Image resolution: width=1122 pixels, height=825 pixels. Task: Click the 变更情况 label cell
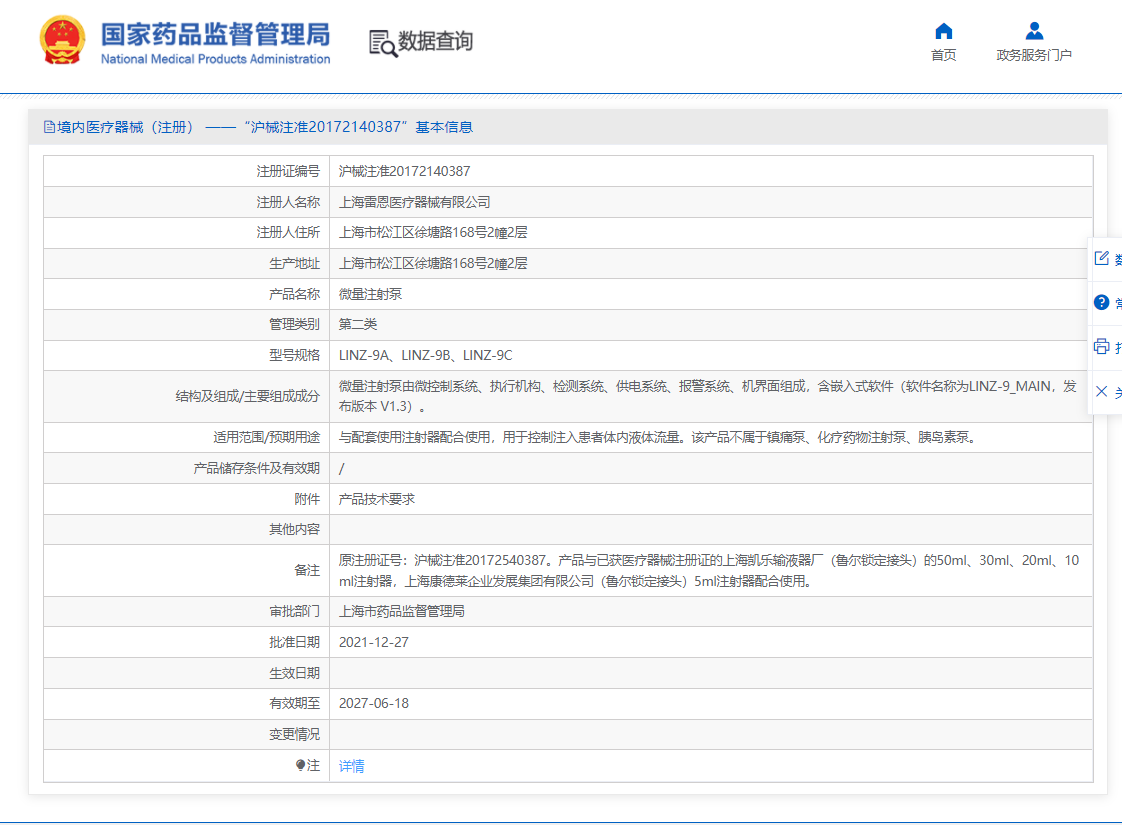(187, 734)
